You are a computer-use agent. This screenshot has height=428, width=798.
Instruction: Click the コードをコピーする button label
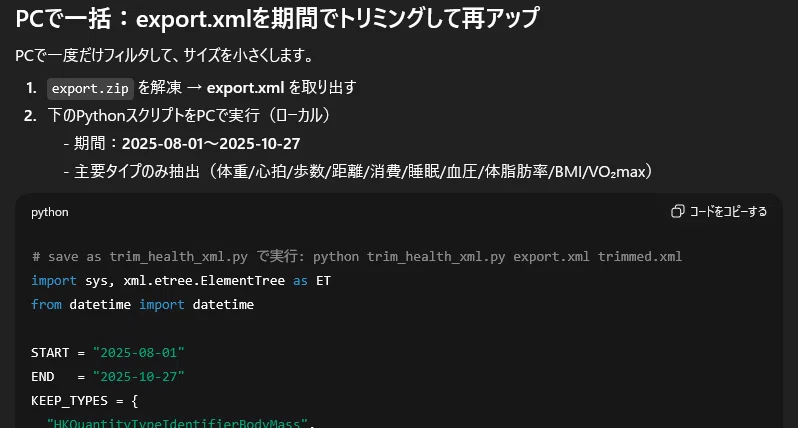point(728,211)
